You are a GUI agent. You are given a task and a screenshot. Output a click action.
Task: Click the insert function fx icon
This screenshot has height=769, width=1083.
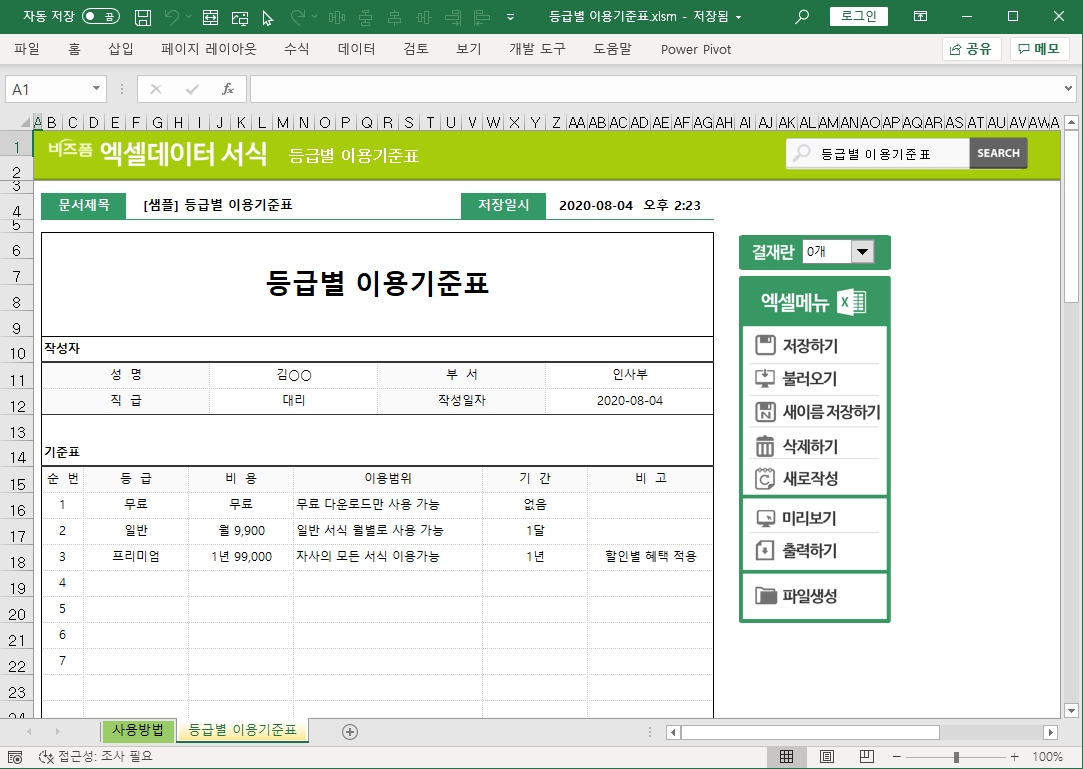pyautogui.click(x=227, y=89)
